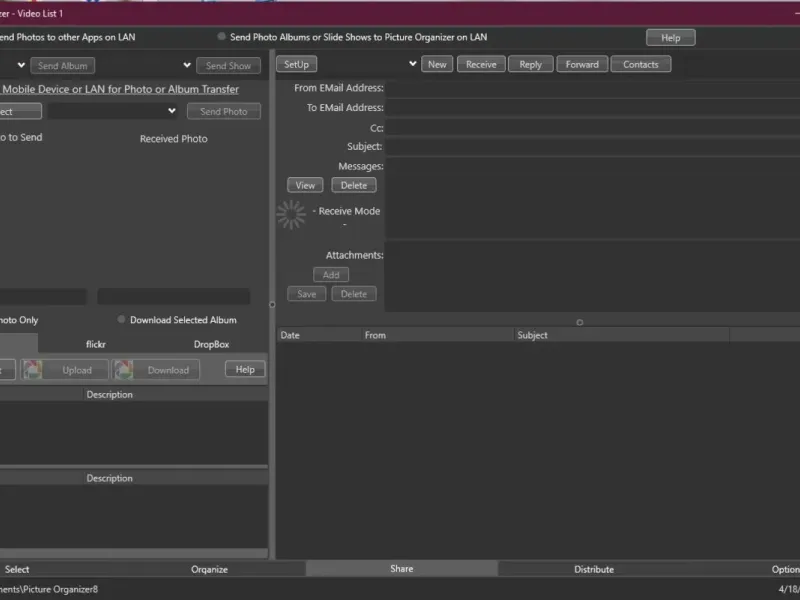
Task: Click vertical splitter handle between panels
Action: [272, 305]
